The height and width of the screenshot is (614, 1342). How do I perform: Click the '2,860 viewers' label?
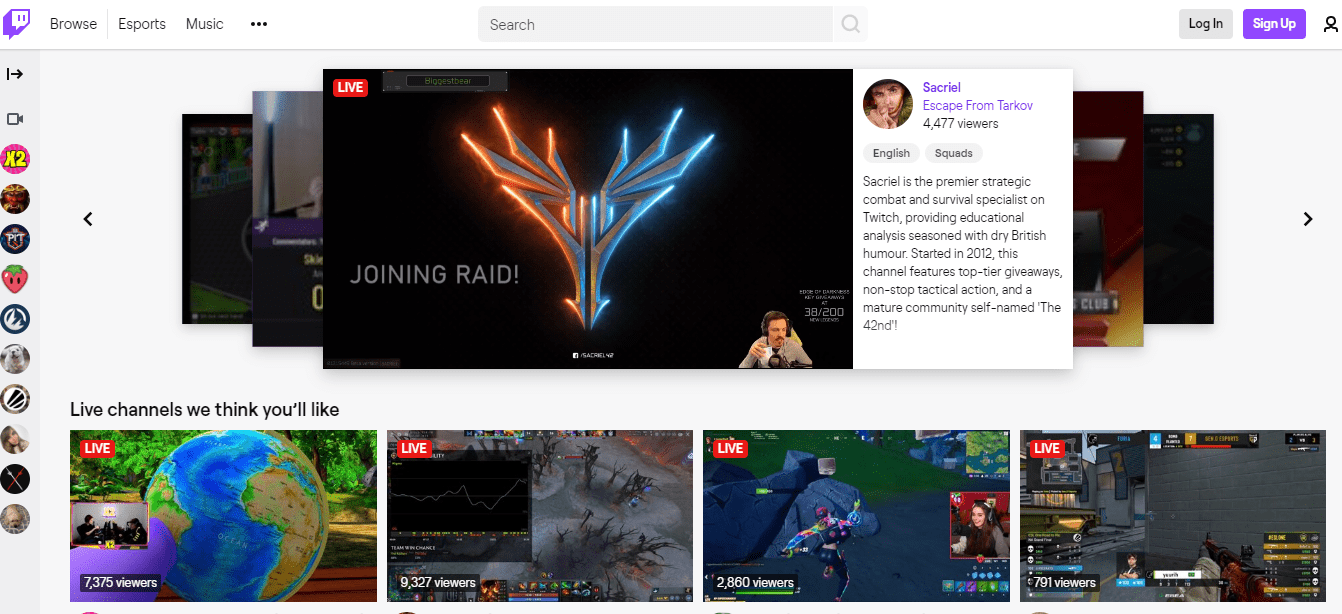click(755, 582)
